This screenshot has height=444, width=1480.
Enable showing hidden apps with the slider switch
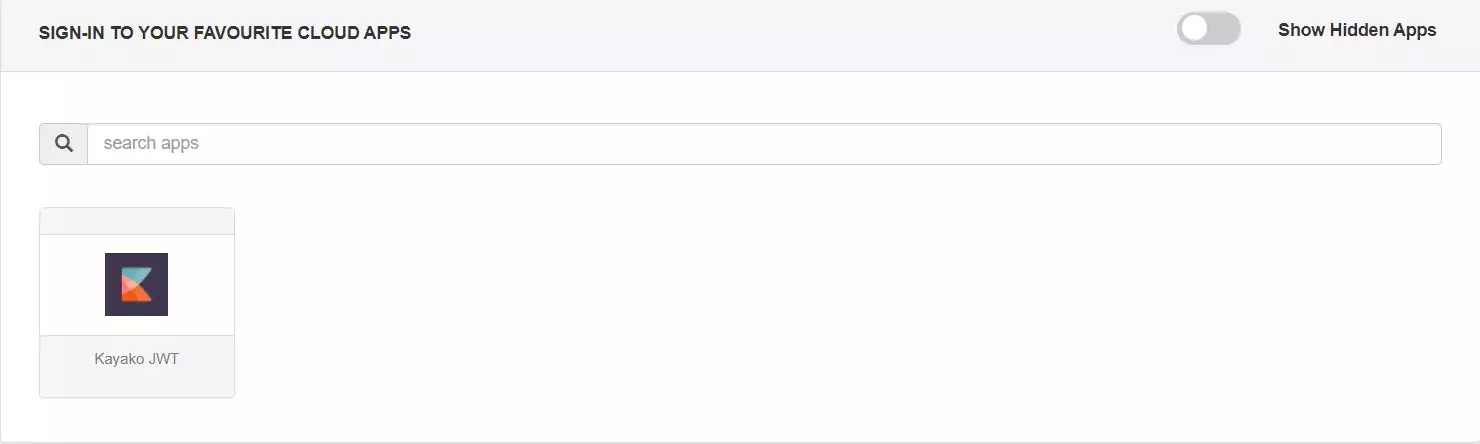click(1209, 29)
